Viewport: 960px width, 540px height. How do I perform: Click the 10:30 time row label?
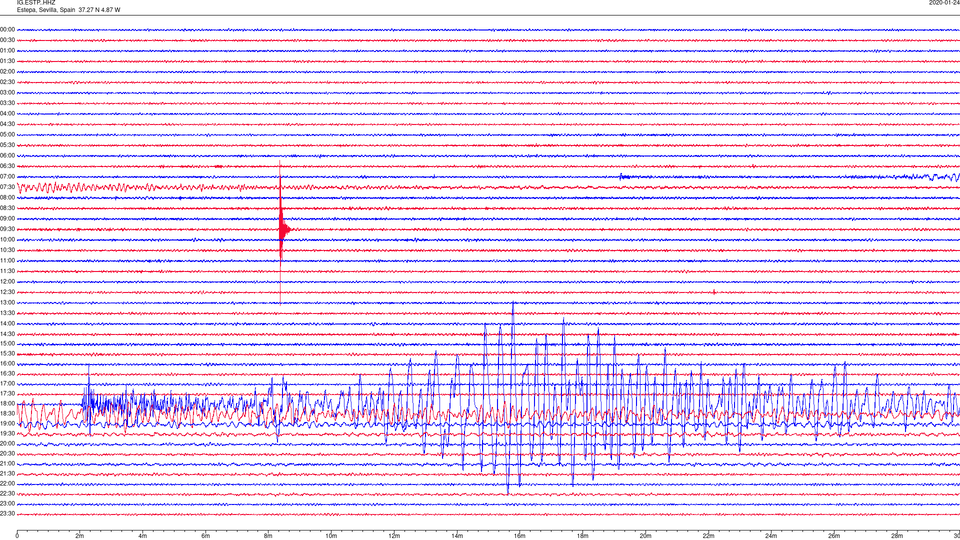coord(7,250)
